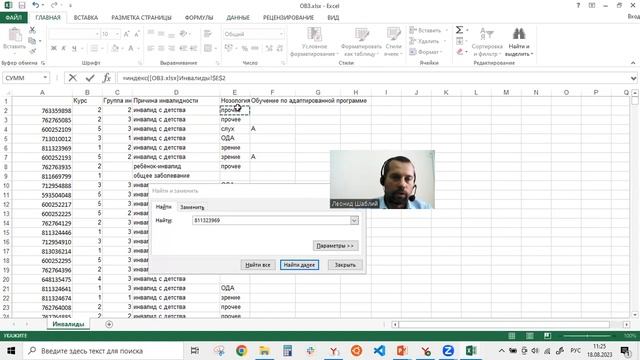The height and width of the screenshot is (360, 640).
Task: Click the large Paste clipboard icon
Action: 15,35
